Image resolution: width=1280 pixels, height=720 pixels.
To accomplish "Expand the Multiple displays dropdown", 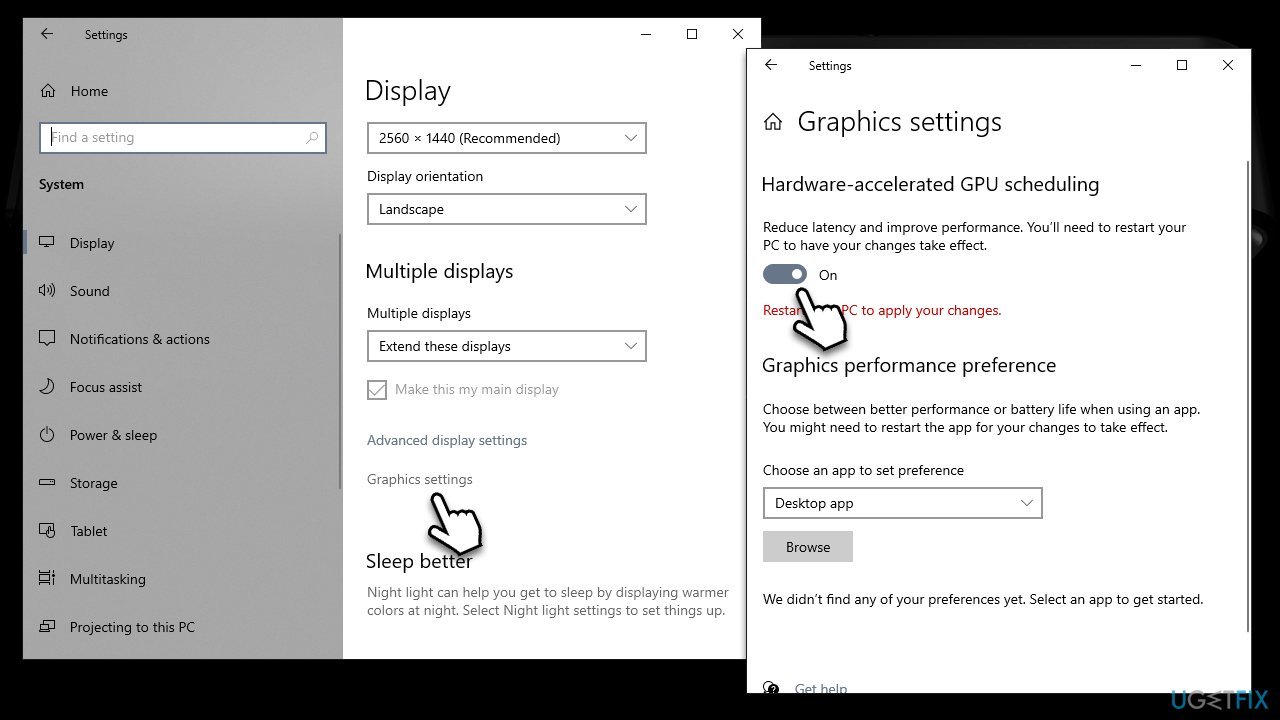I will [x=506, y=345].
